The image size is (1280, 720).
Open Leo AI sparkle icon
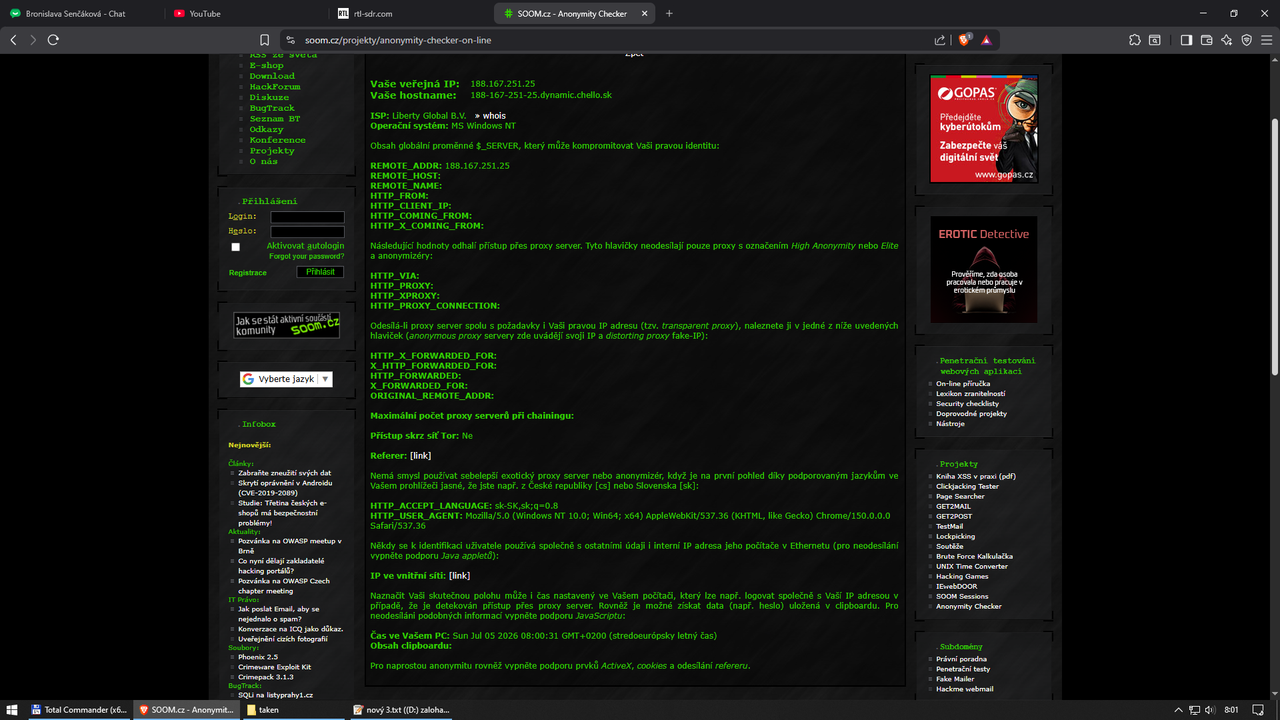coord(1226,40)
